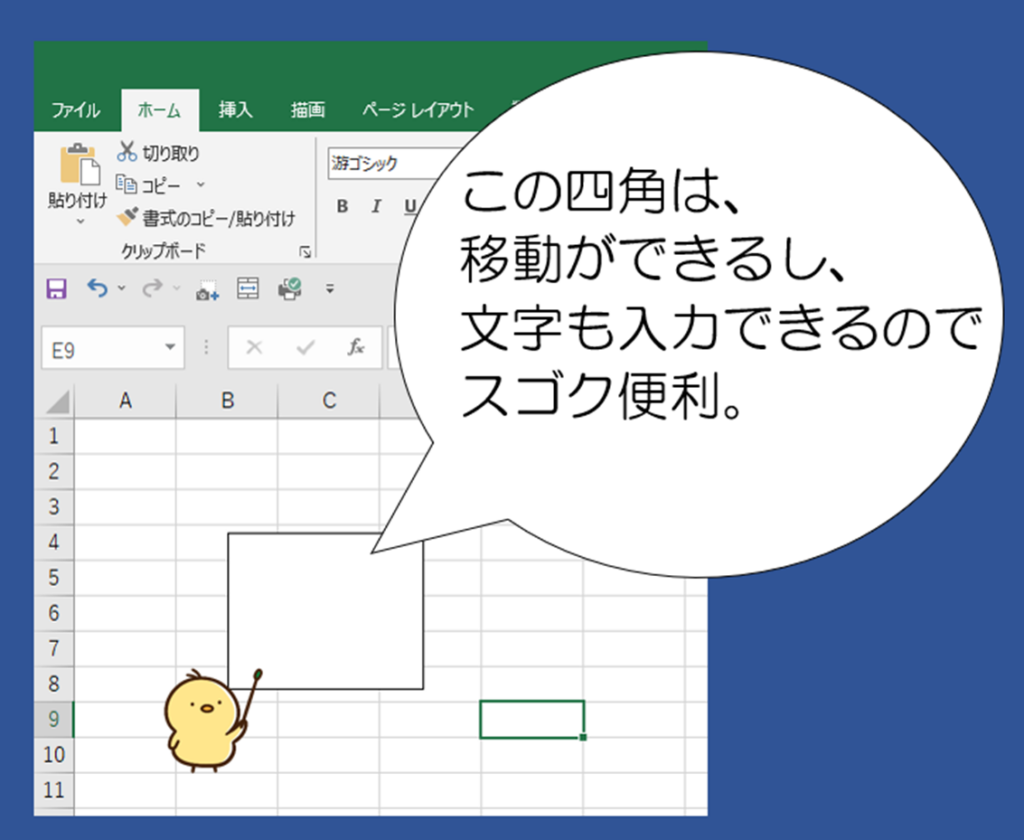
Task: Select row 4 header
Action: (x=54, y=542)
